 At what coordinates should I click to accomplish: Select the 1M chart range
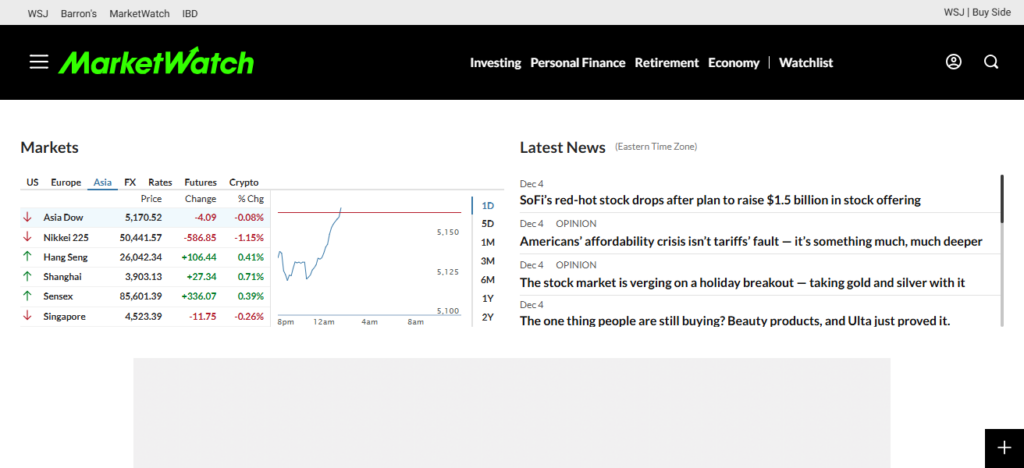[x=487, y=243]
